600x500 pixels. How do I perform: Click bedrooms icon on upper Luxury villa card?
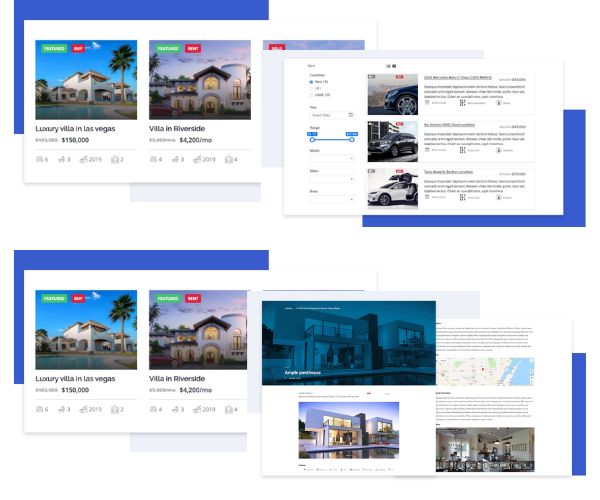click(x=41, y=159)
